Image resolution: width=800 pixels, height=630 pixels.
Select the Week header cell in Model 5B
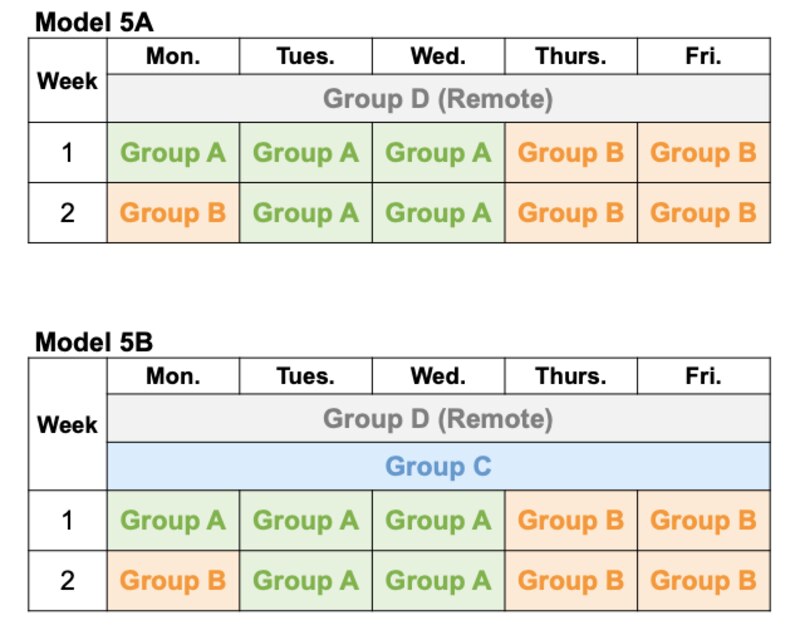[x=67, y=425]
